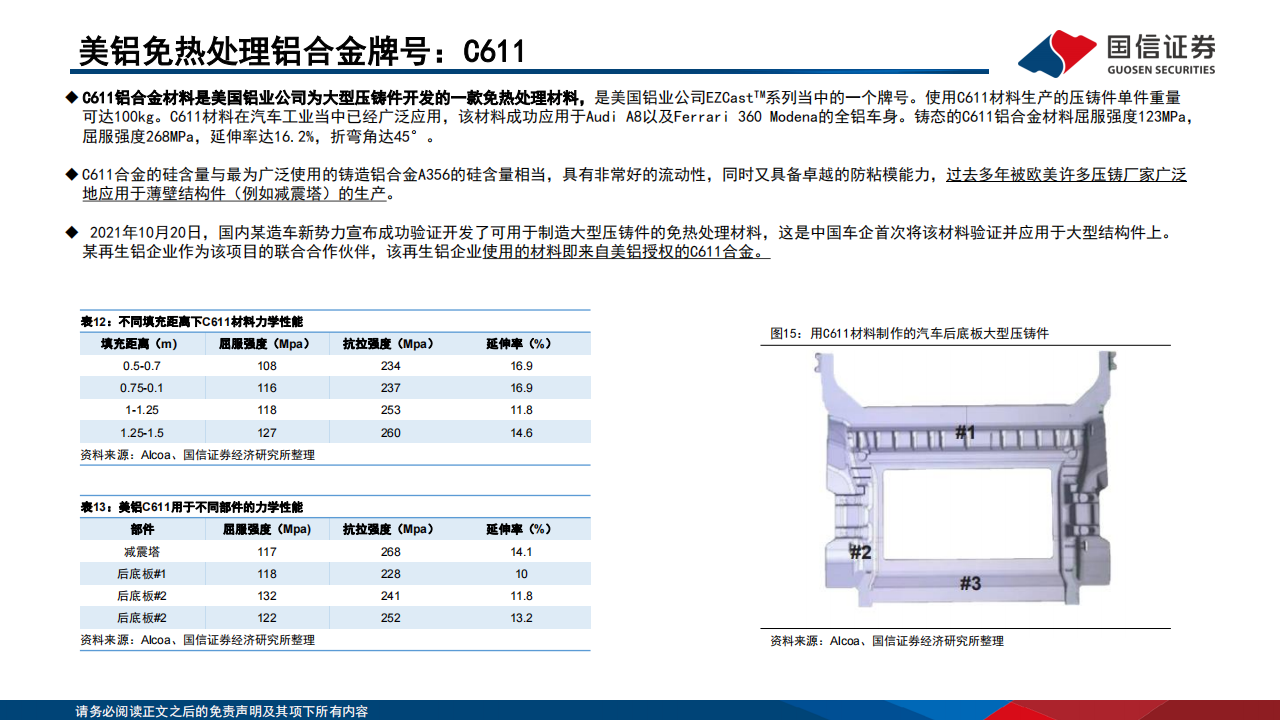
Task: Click tensile strength 241 value
Action: (390, 596)
